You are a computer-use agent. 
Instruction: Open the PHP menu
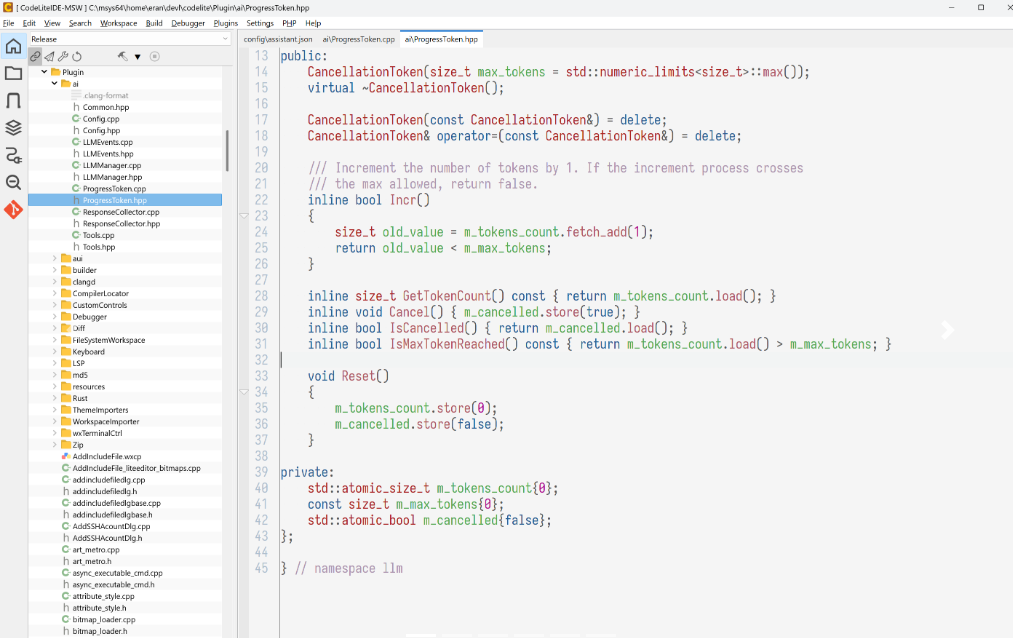(x=289, y=23)
